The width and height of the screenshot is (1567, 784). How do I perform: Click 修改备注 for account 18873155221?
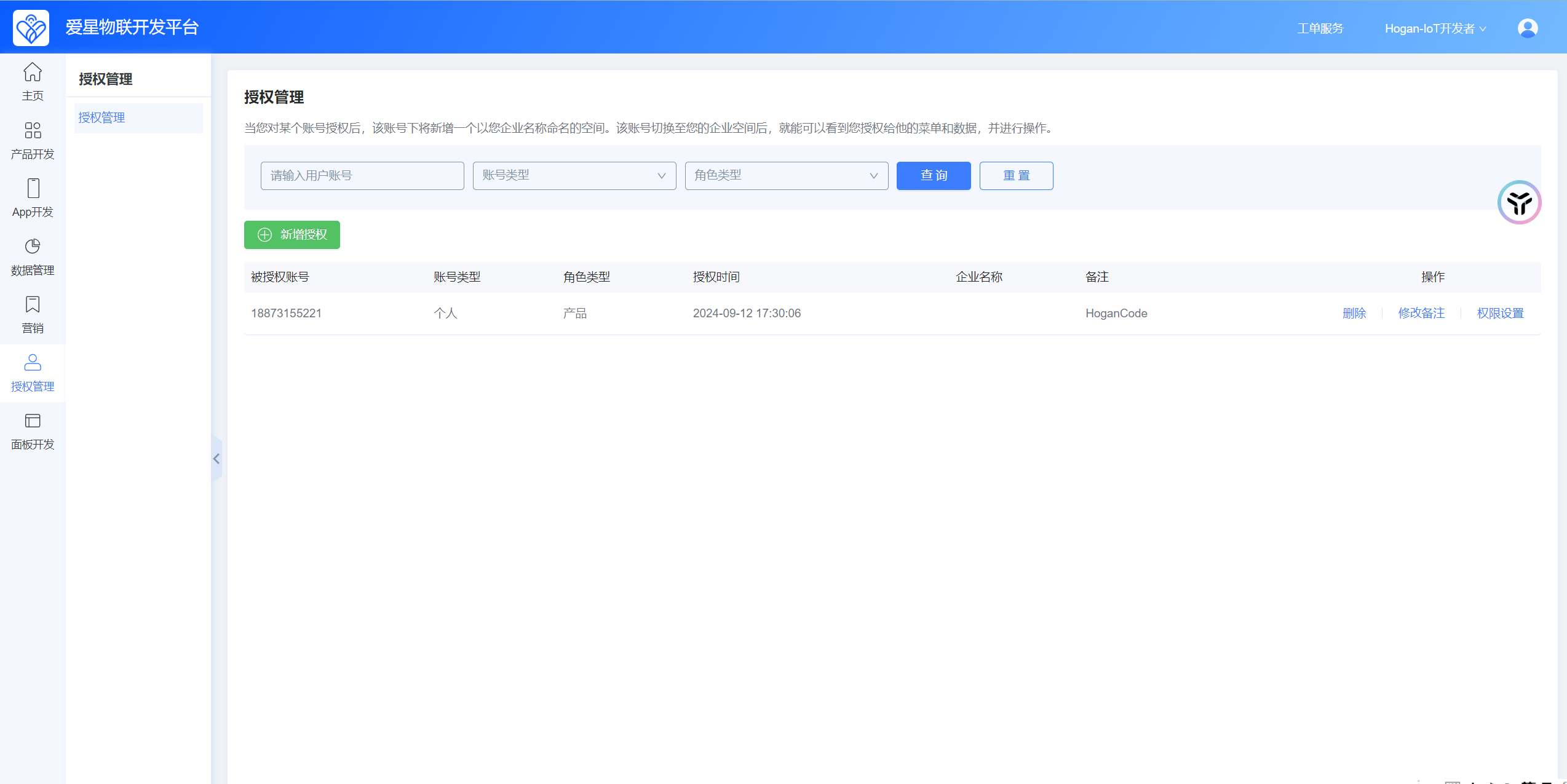pos(1421,313)
